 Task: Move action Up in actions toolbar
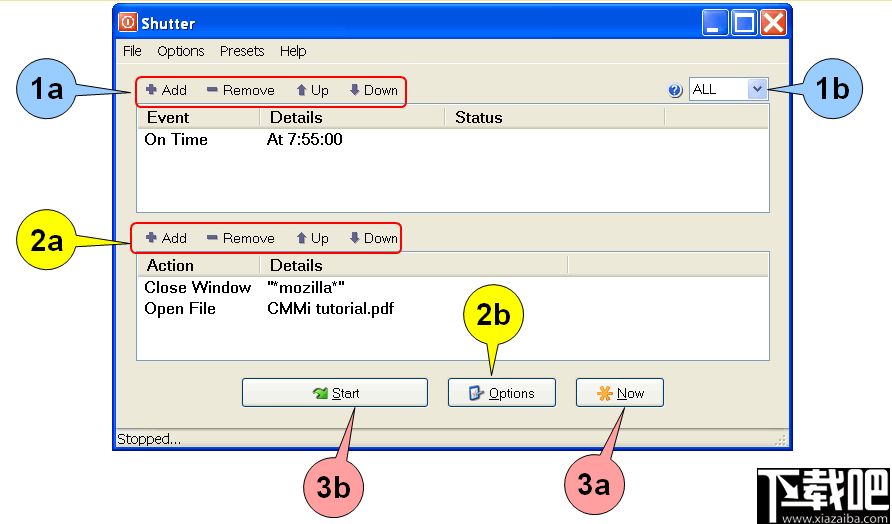312,238
